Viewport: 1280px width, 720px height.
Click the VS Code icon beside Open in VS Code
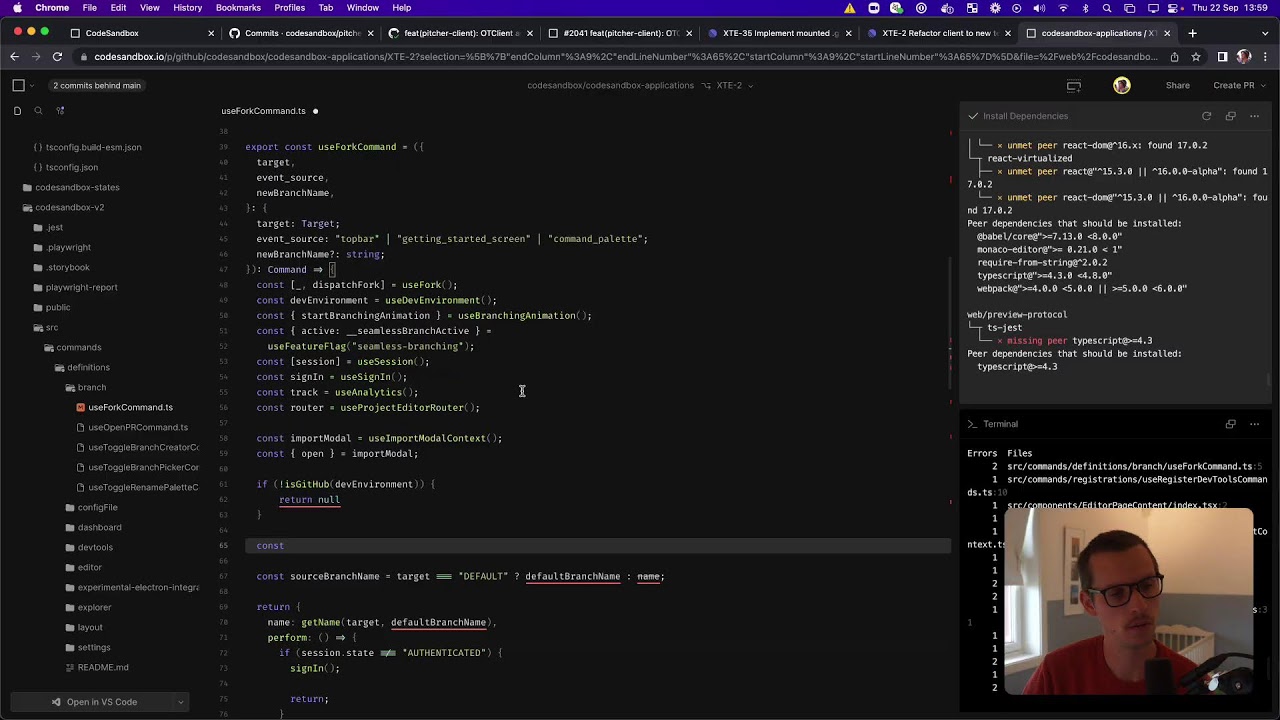(56, 702)
